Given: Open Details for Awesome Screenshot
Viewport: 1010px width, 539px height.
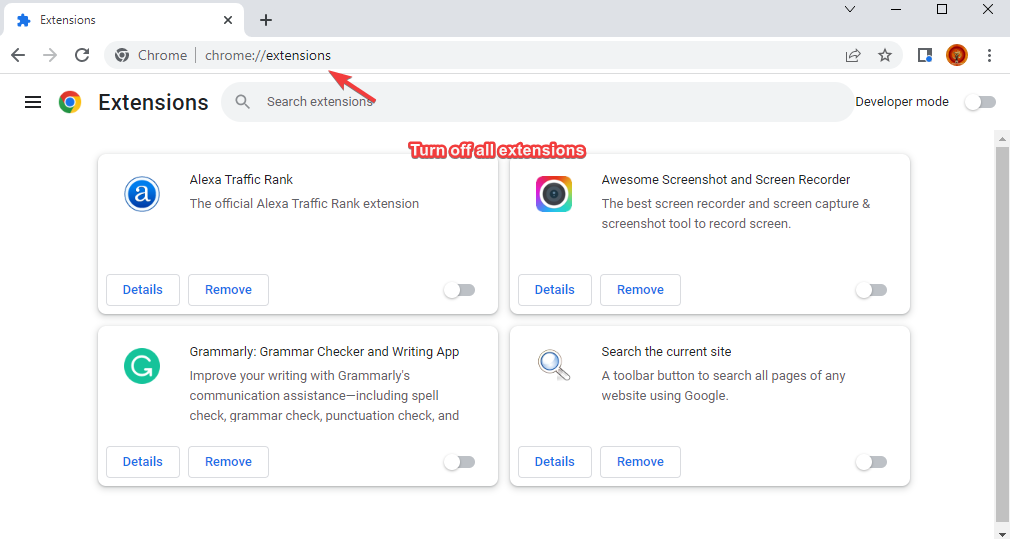Looking at the screenshot, I should click(555, 290).
